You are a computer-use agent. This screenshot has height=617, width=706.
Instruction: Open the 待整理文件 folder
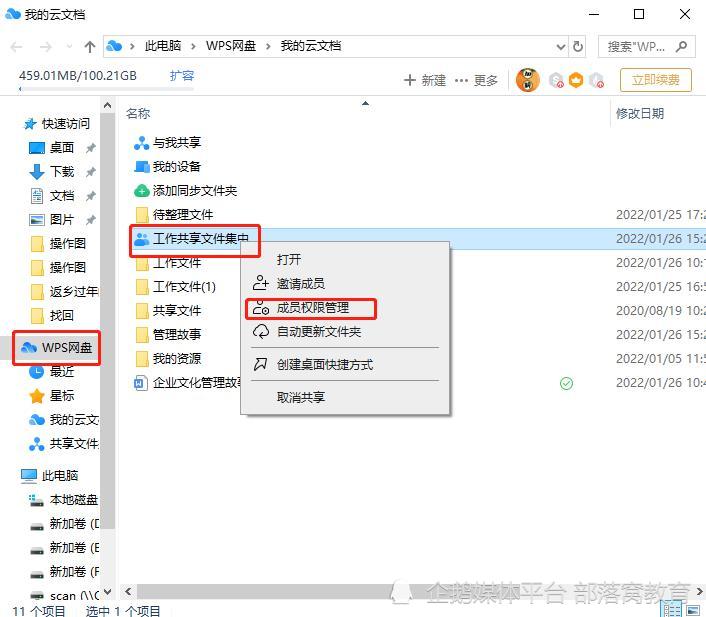tap(182, 215)
